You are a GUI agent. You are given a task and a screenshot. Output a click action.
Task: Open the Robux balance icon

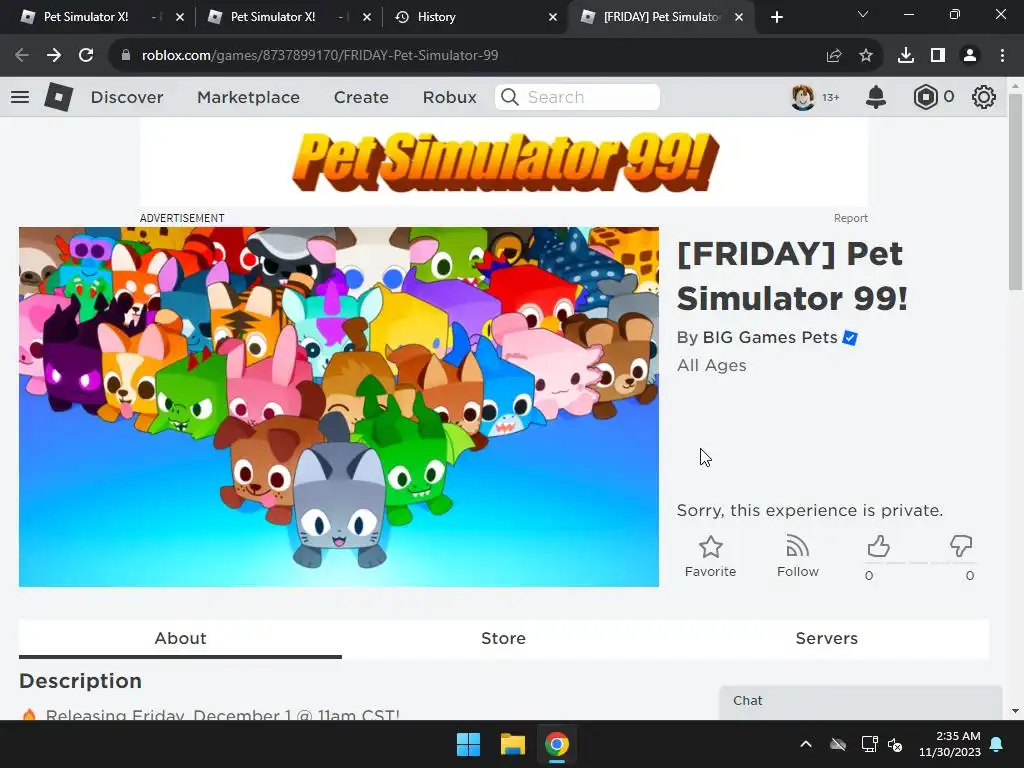925,97
